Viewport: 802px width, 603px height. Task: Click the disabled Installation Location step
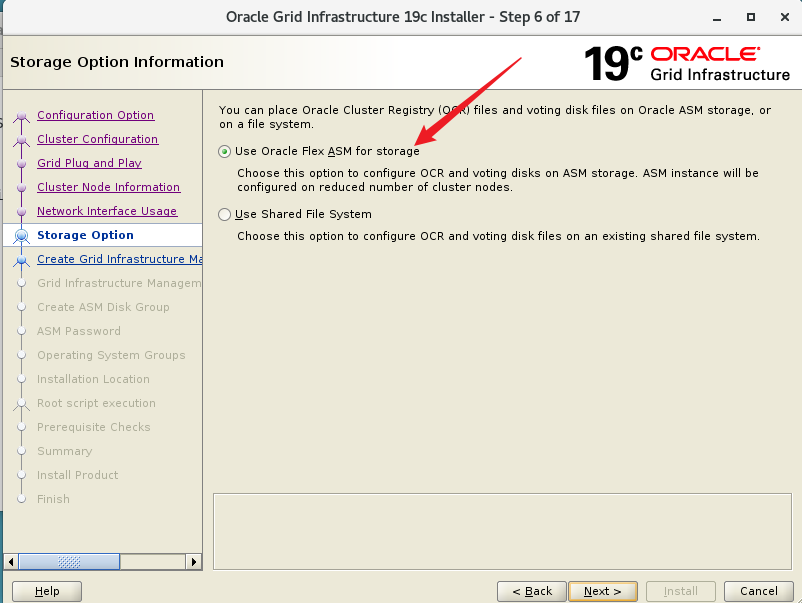click(x=93, y=379)
